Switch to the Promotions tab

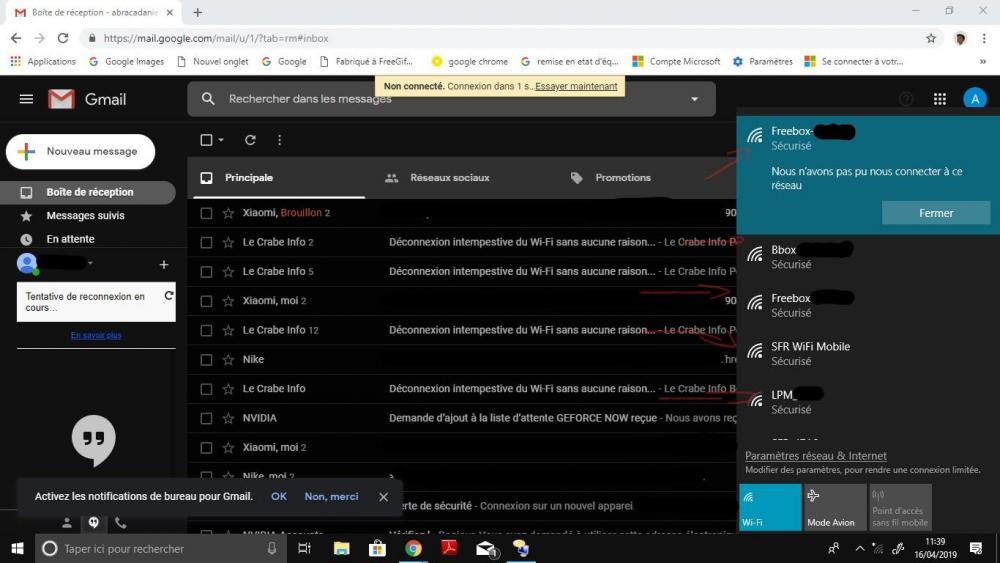(x=622, y=178)
